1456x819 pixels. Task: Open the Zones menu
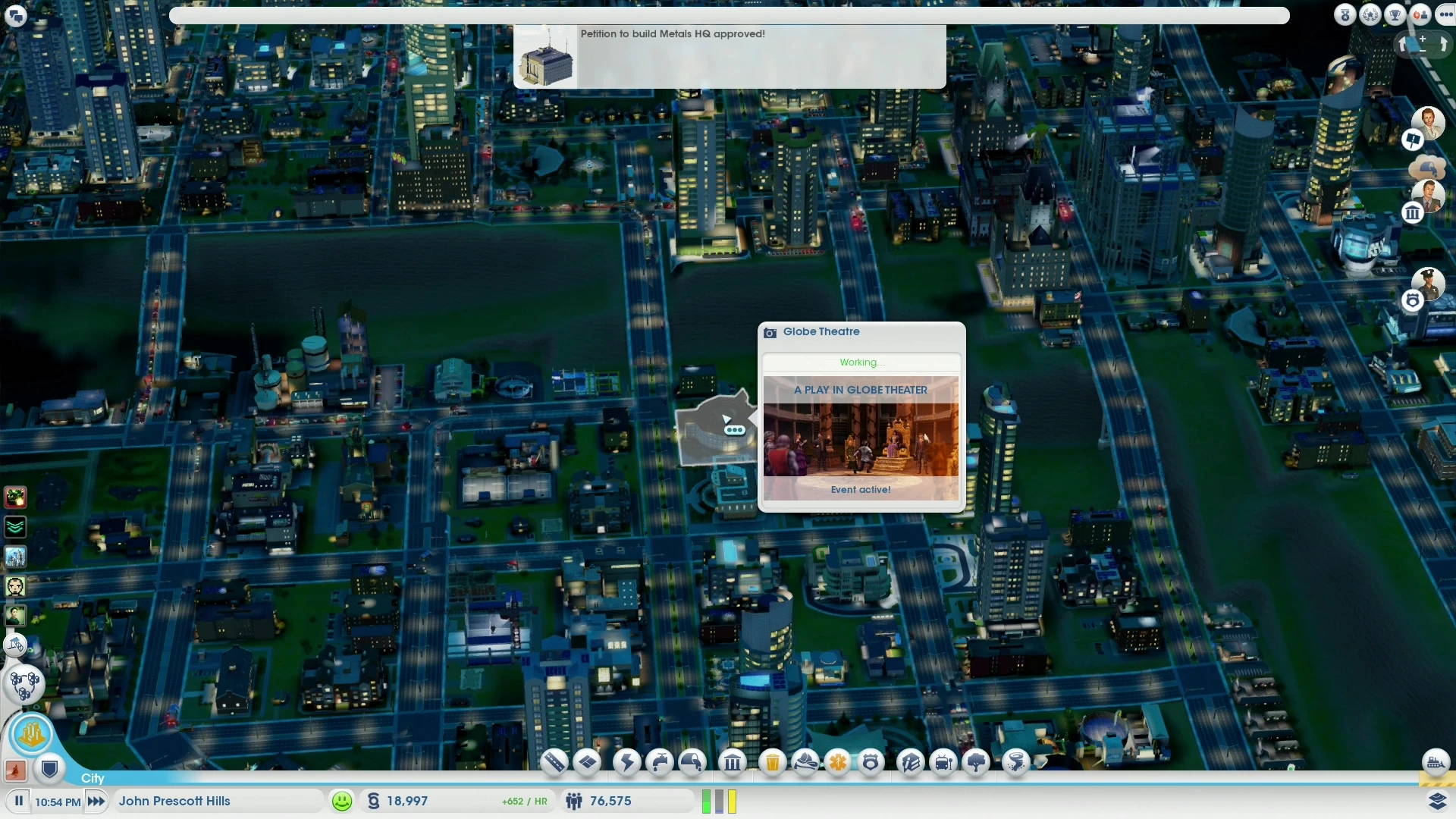[588, 761]
